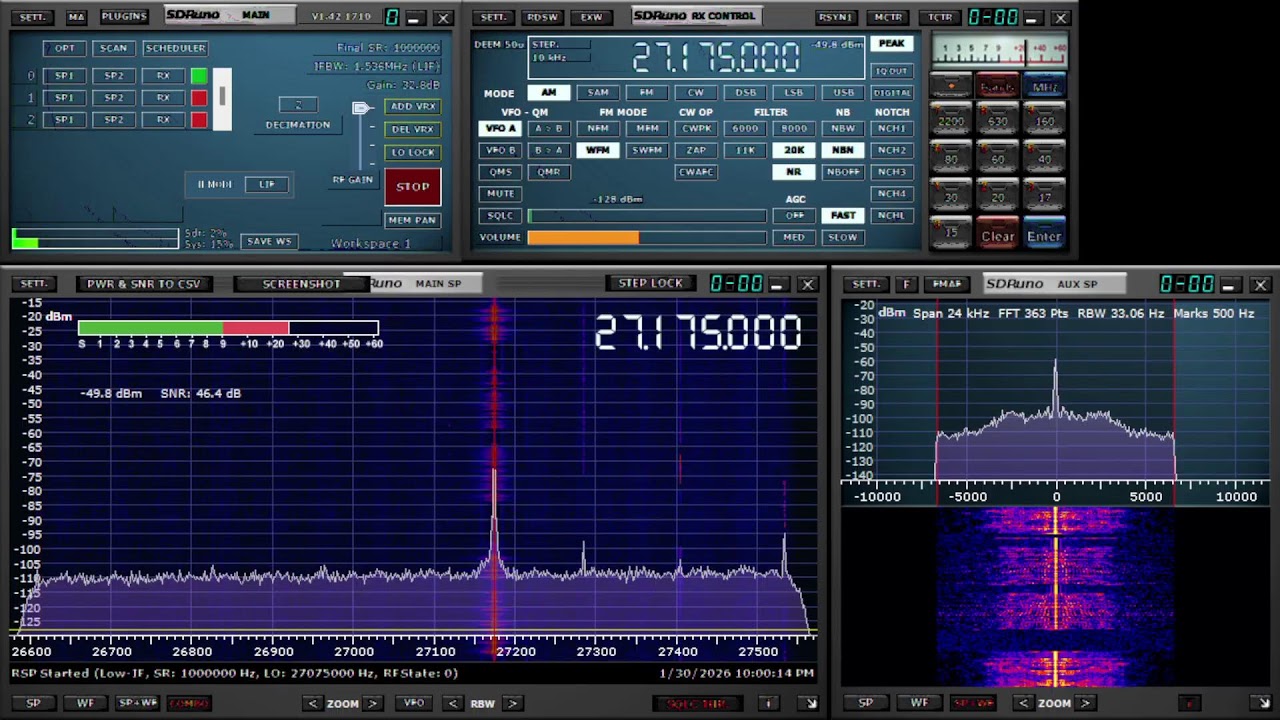Screen dimensions: 1280x720
Task: Switch Aux SP to SP view
Action: click(x=866, y=703)
